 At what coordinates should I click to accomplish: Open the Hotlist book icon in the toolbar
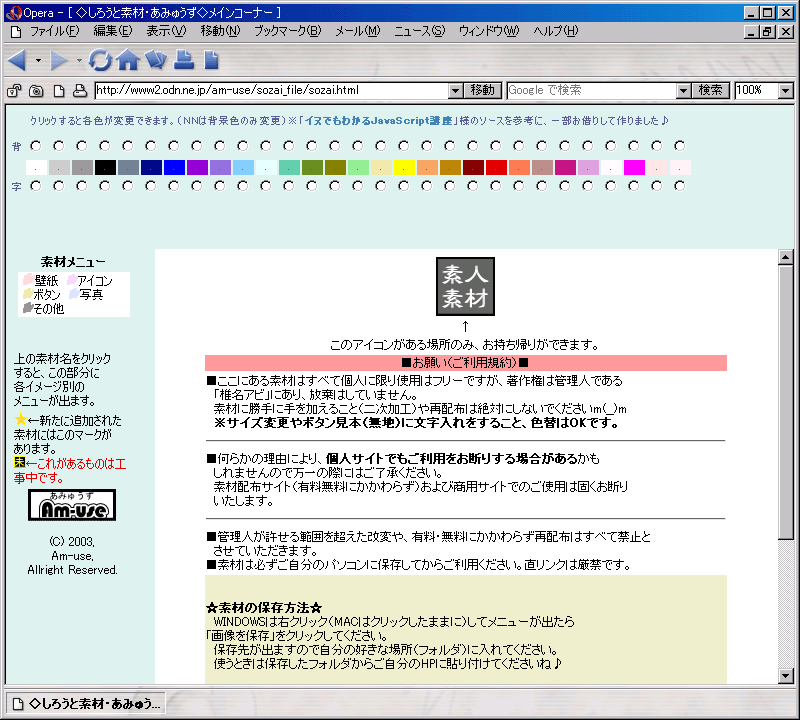click(156, 60)
